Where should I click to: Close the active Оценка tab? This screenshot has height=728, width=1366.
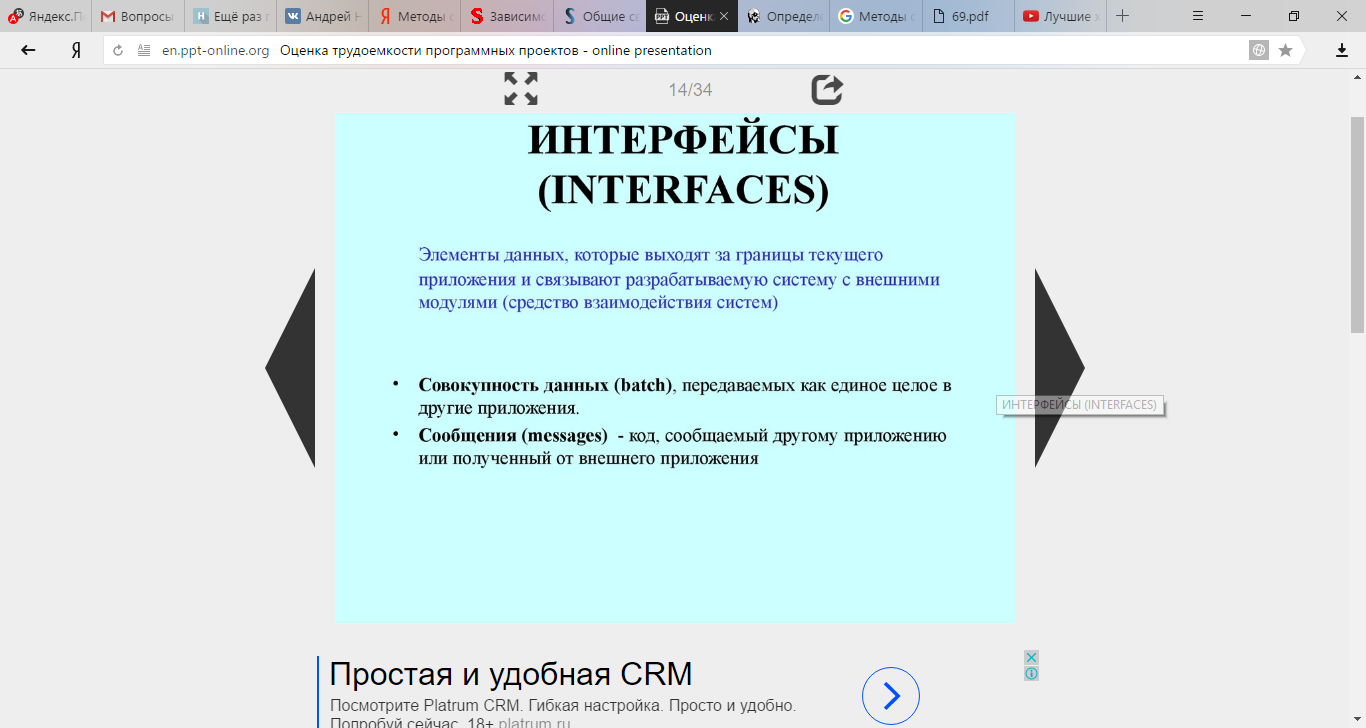pos(724,17)
